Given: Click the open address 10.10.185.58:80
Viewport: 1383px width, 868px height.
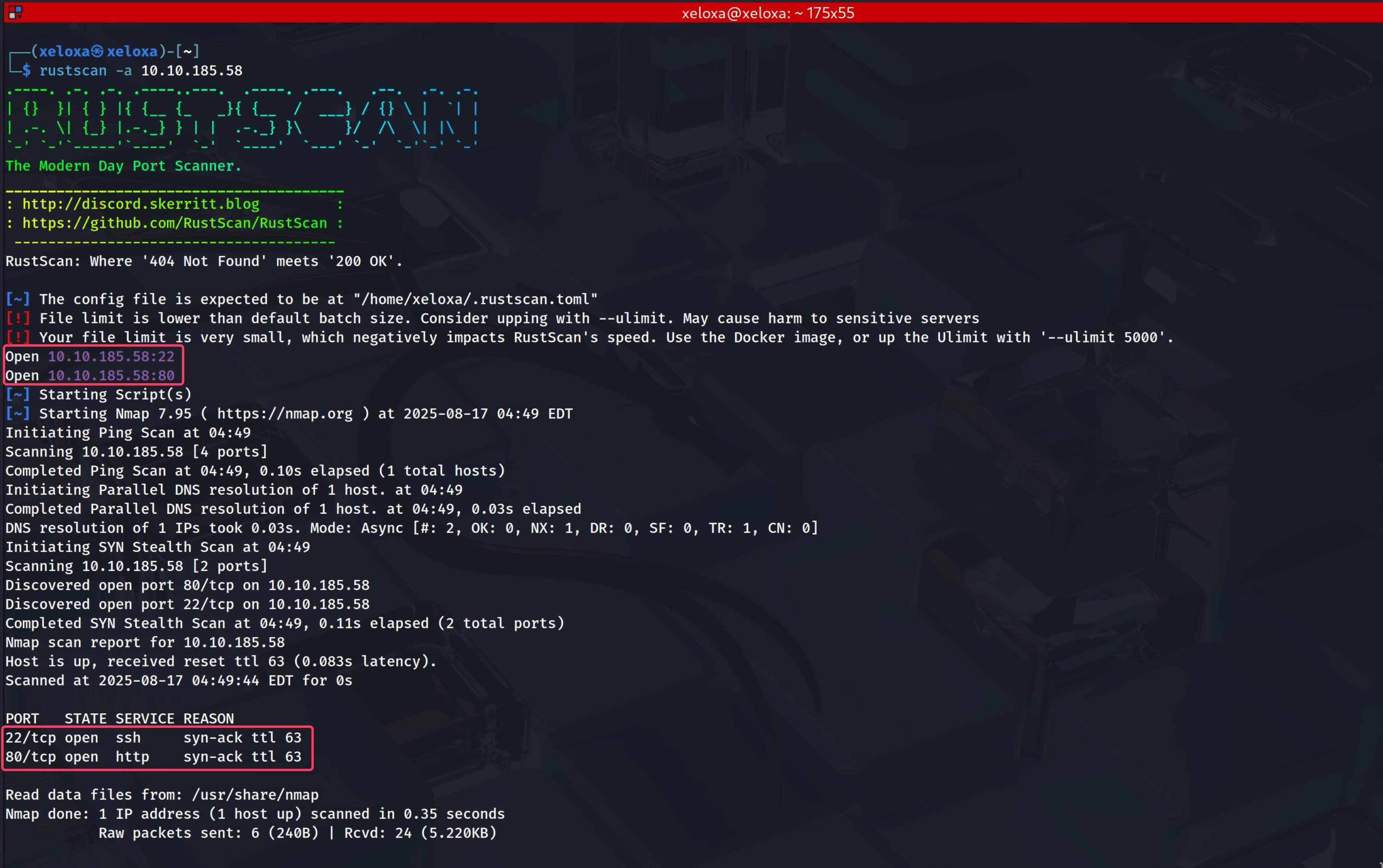Looking at the screenshot, I should click(111, 376).
